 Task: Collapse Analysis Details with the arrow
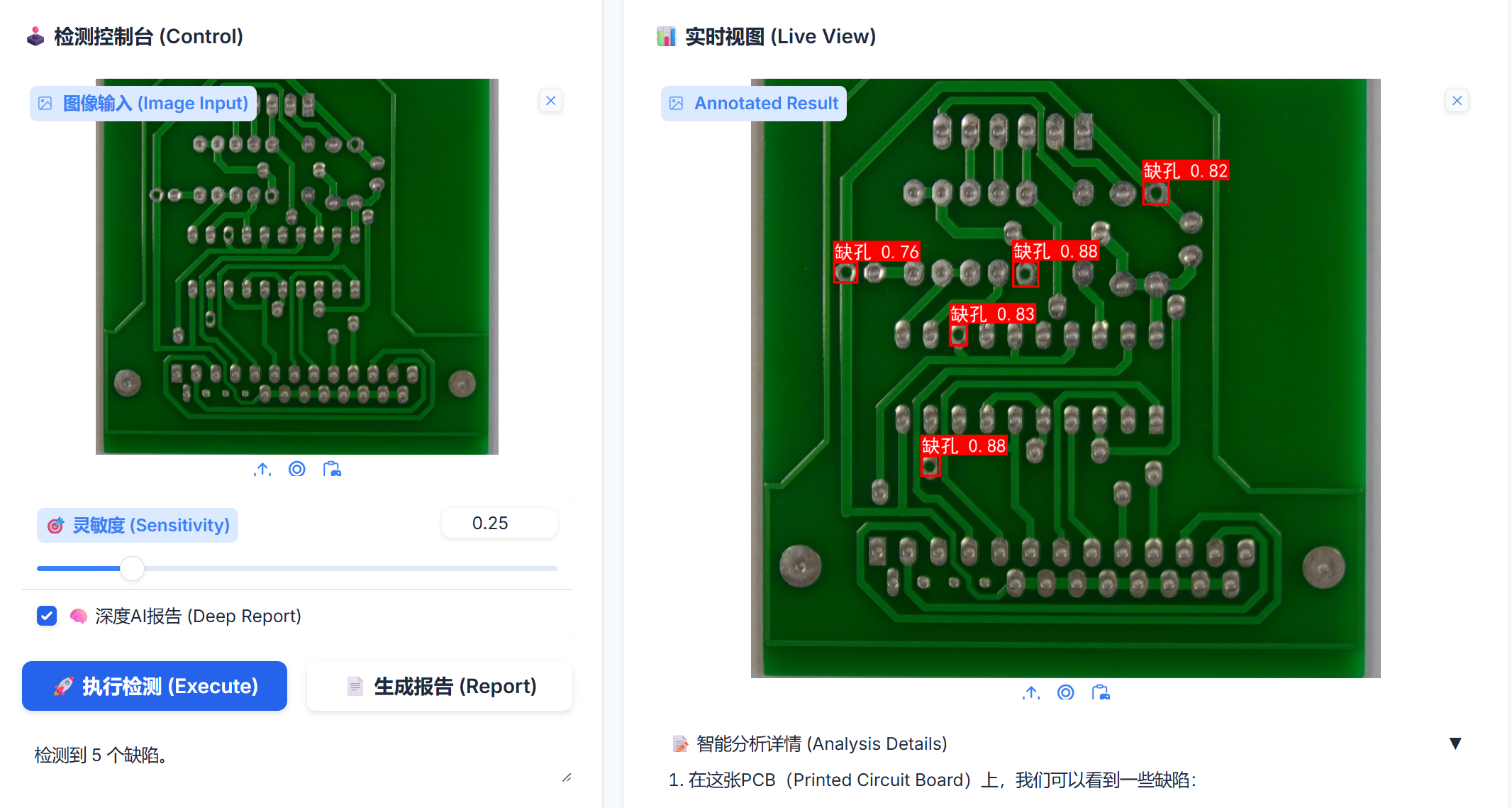pyautogui.click(x=1455, y=743)
